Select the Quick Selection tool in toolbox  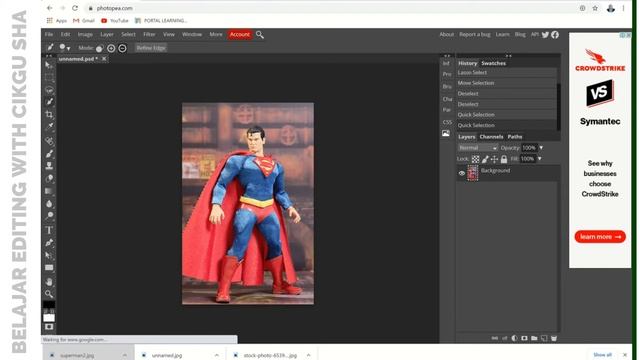[49, 102]
